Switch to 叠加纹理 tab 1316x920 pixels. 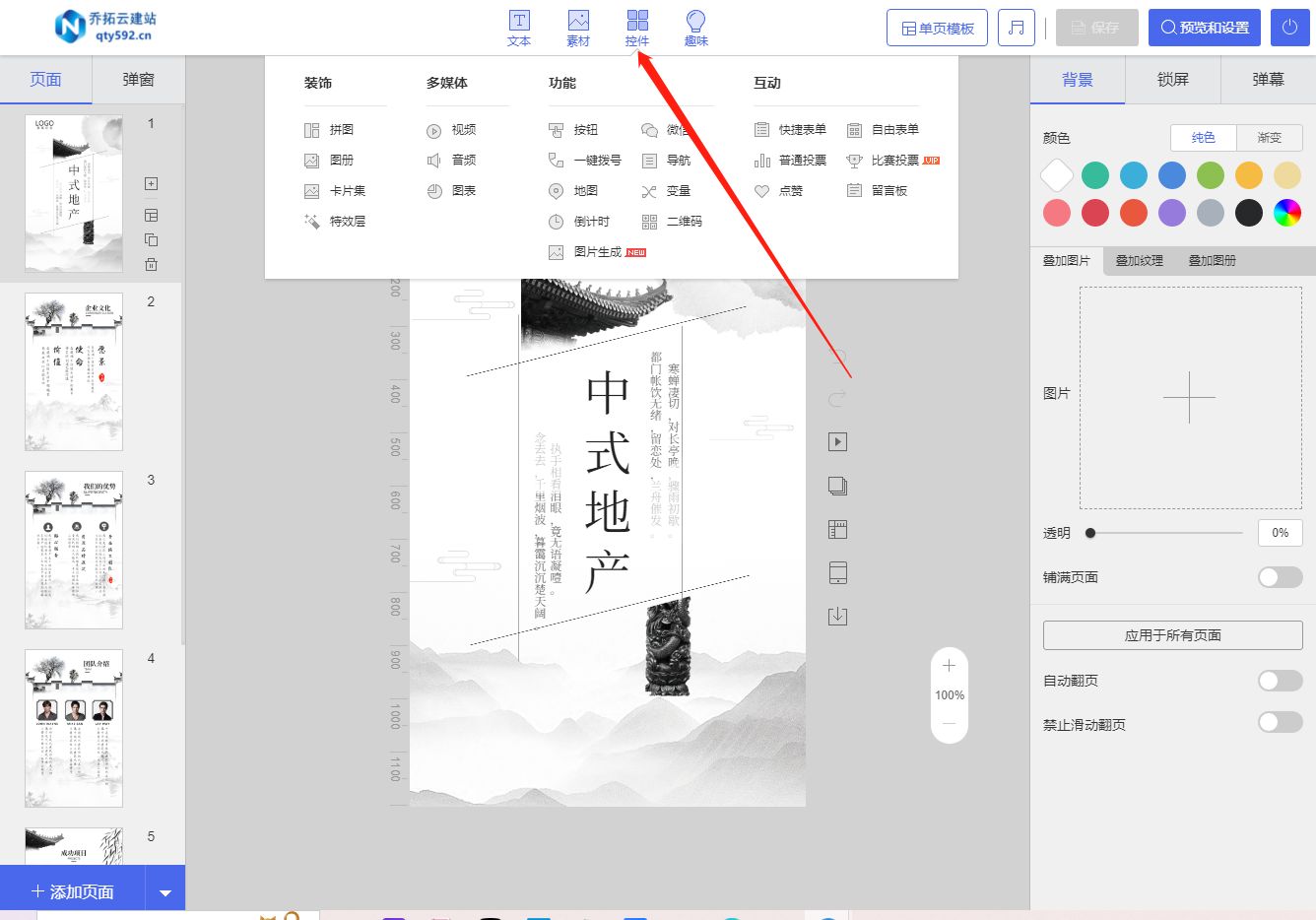click(x=1140, y=261)
